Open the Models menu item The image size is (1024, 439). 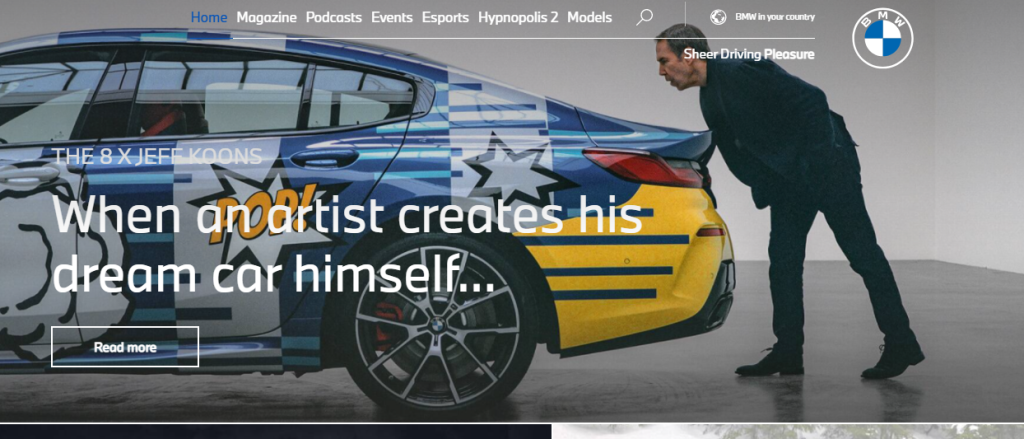590,18
